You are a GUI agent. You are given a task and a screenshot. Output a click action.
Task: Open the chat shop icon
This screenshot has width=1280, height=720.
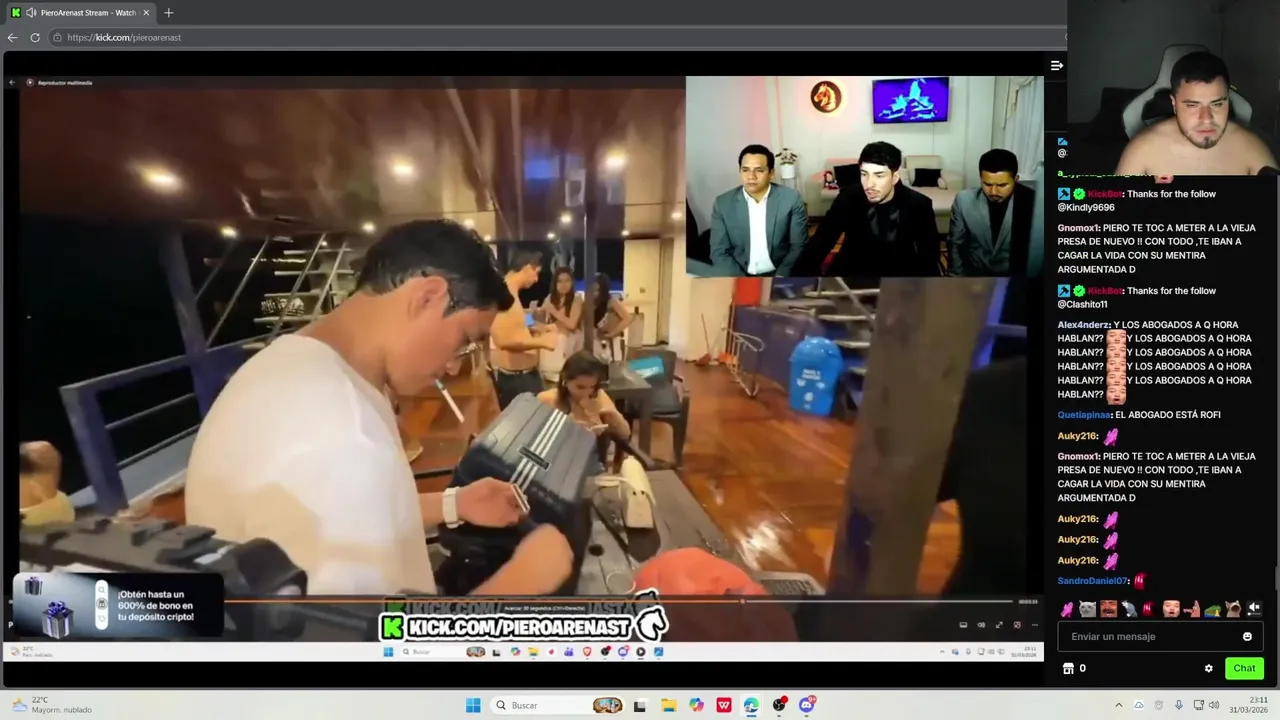1068,668
